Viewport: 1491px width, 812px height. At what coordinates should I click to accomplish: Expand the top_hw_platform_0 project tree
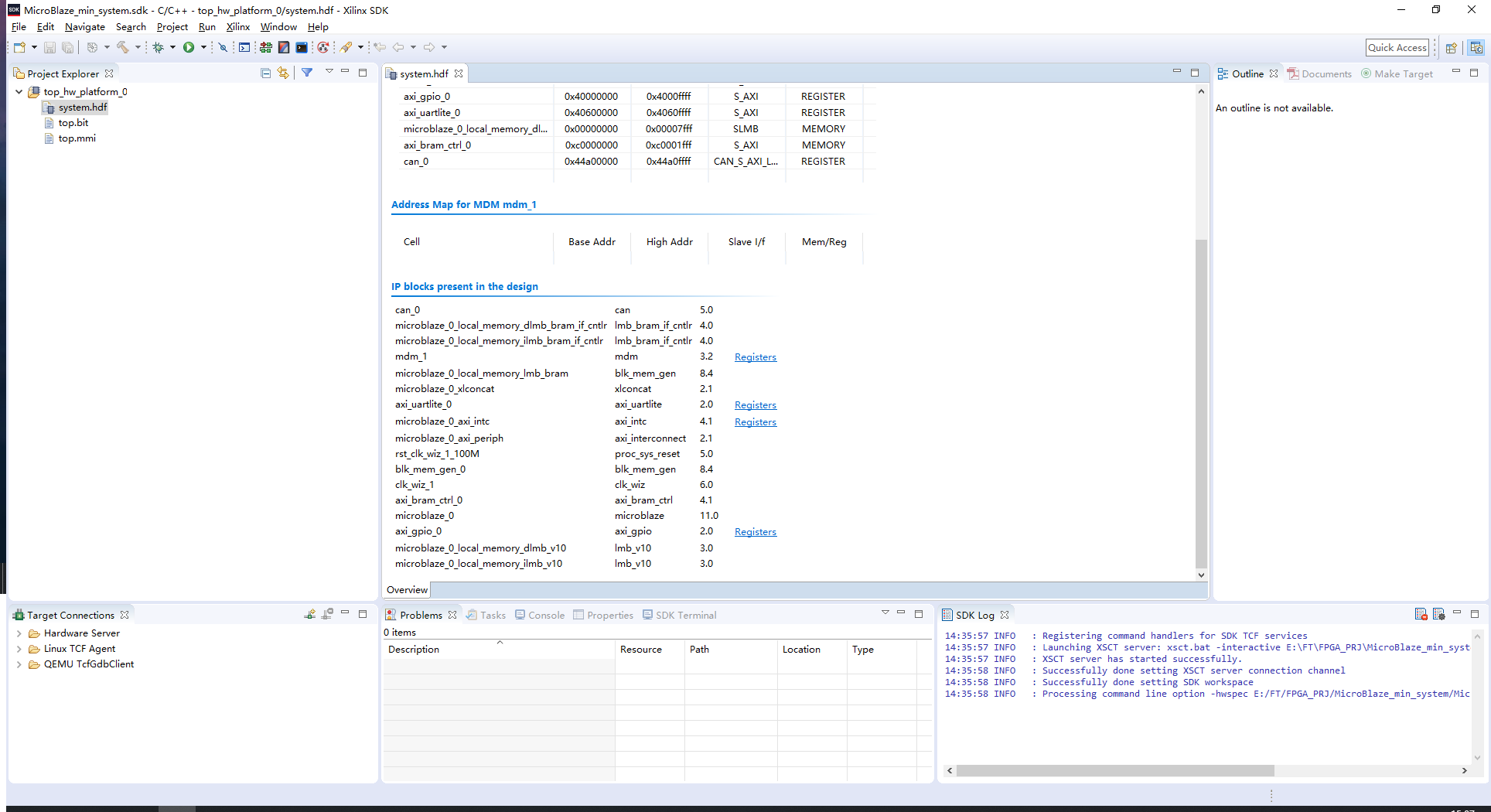19,91
